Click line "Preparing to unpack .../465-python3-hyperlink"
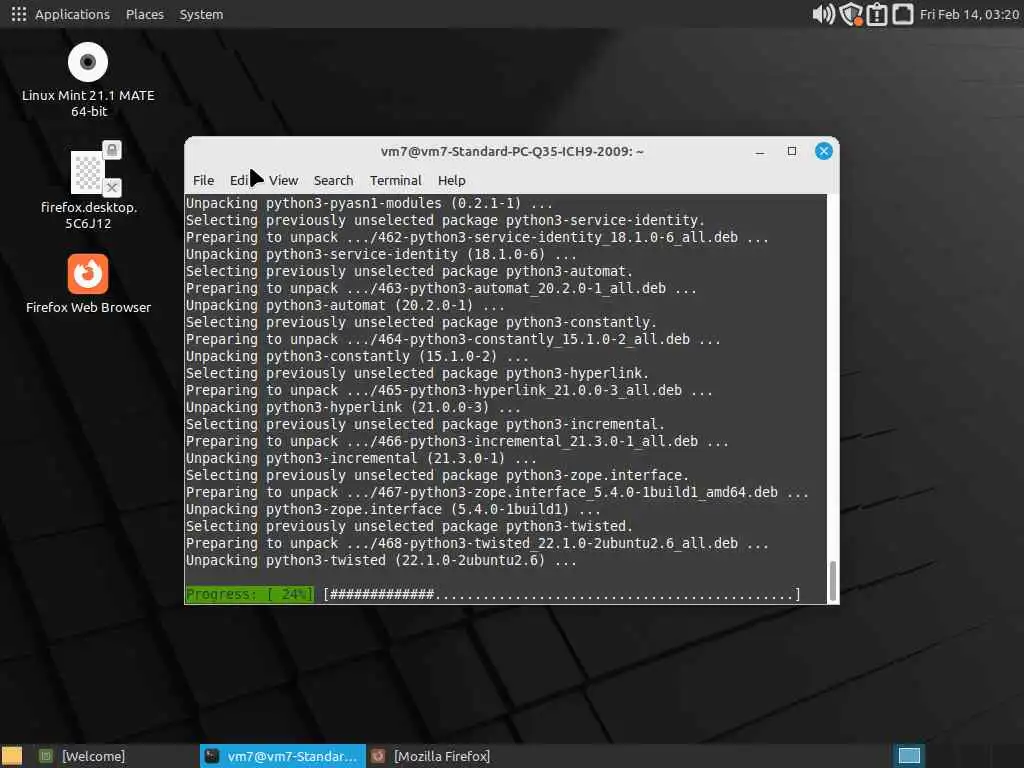 pos(449,391)
